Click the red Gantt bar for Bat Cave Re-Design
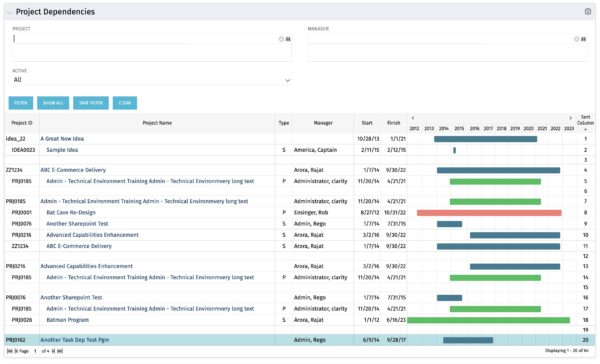The height and width of the screenshot is (364, 600). pos(489,212)
